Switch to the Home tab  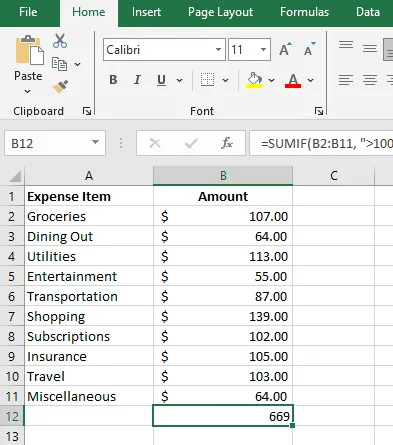[x=89, y=12]
